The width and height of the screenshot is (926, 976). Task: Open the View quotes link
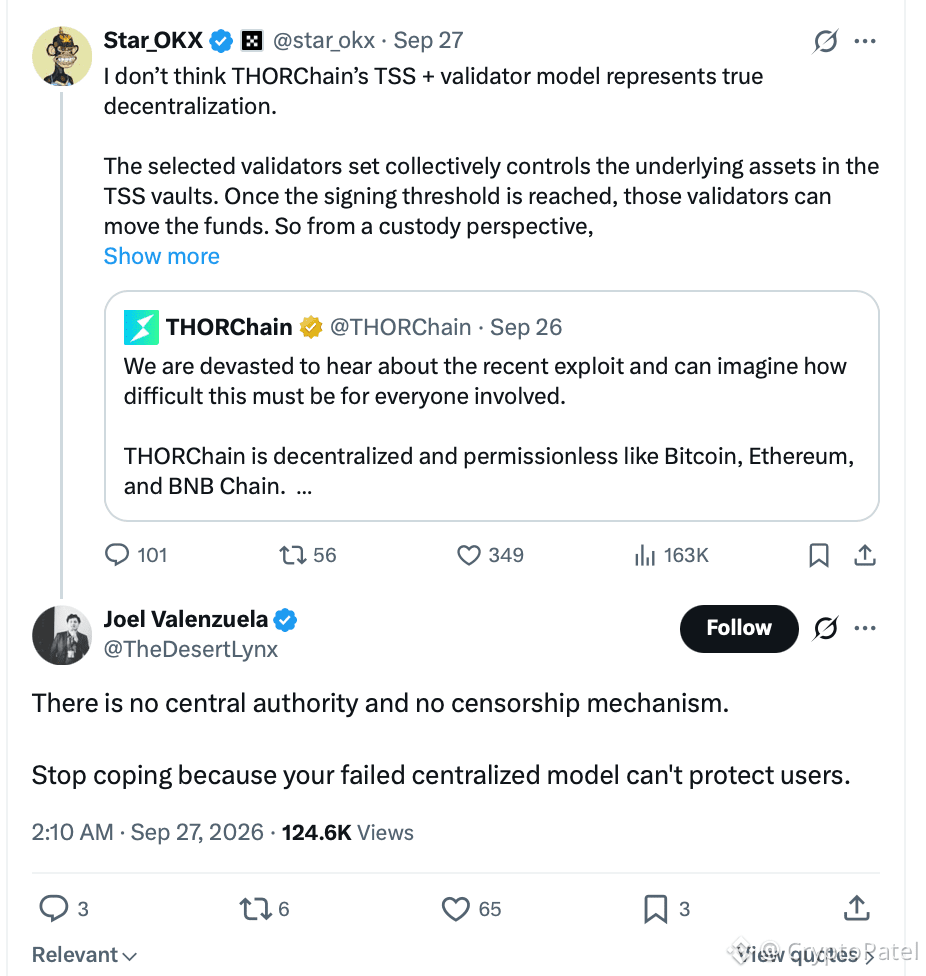(x=804, y=953)
